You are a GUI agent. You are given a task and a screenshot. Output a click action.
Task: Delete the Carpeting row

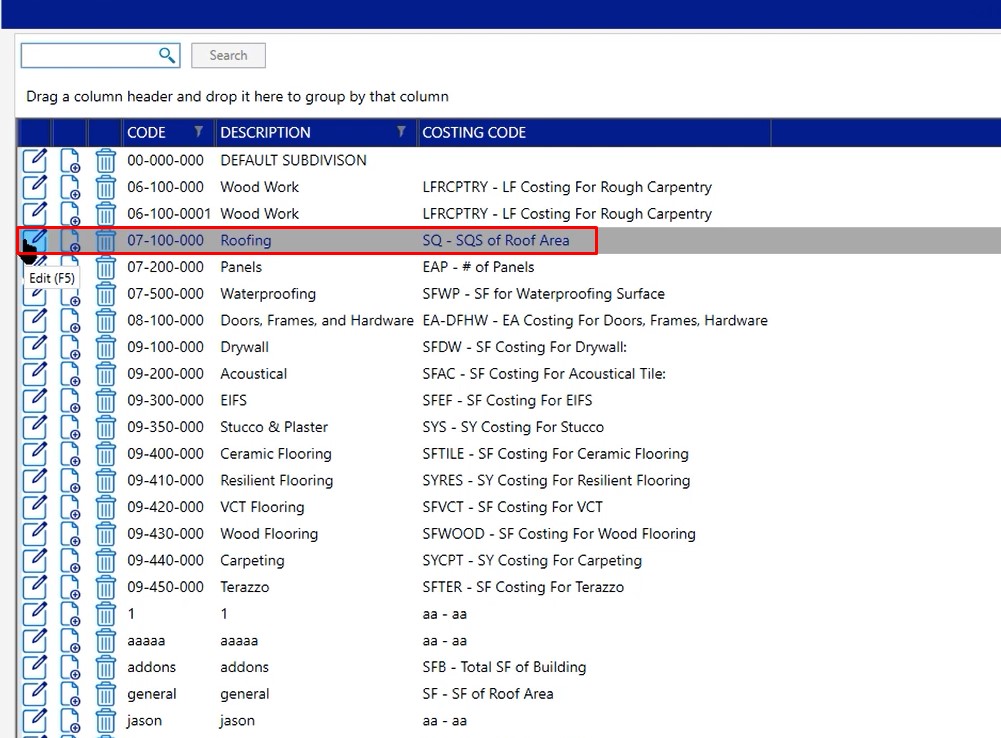point(104,560)
